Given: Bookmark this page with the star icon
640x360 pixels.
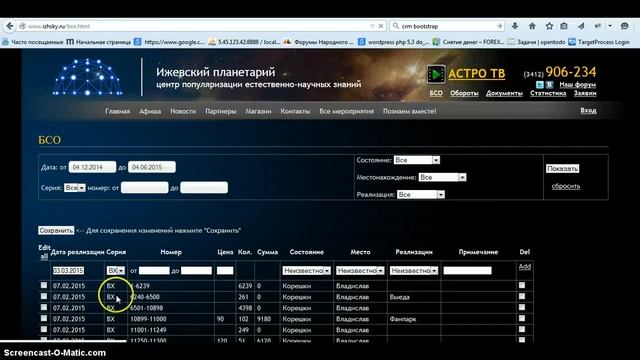Looking at the screenshot, I should [x=549, y=26].
